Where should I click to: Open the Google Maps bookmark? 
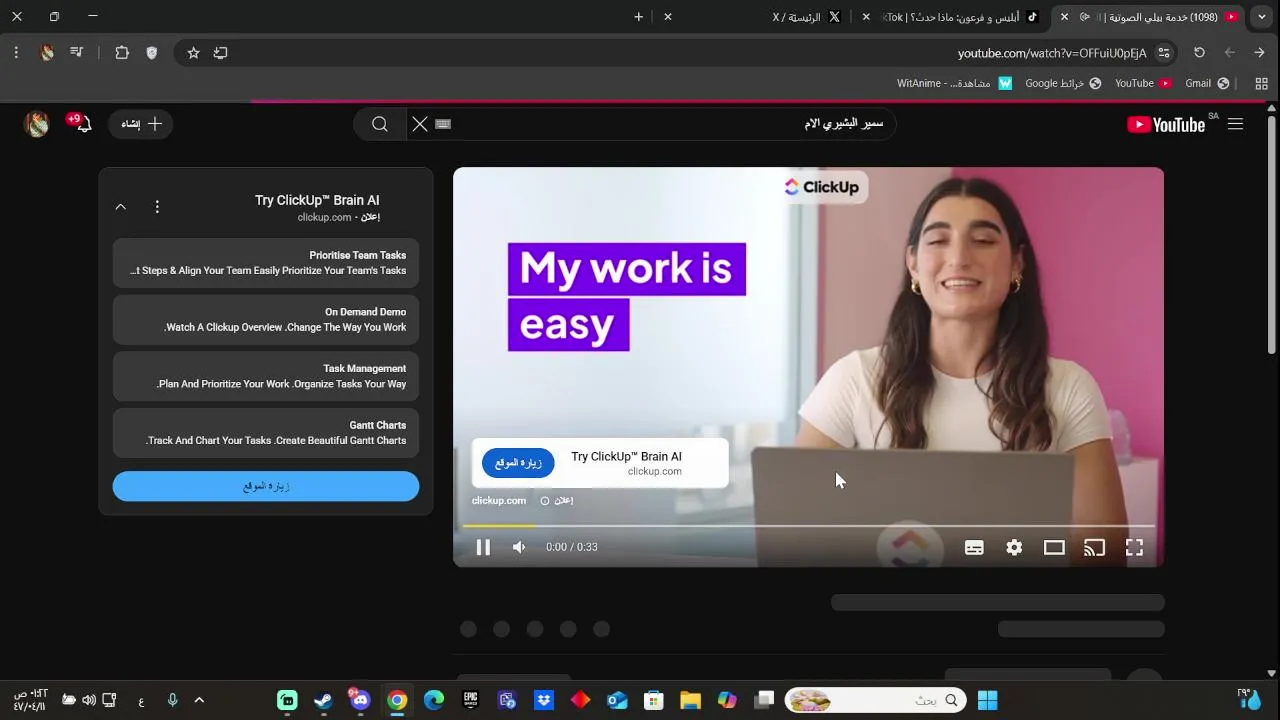click(1063, 83)
